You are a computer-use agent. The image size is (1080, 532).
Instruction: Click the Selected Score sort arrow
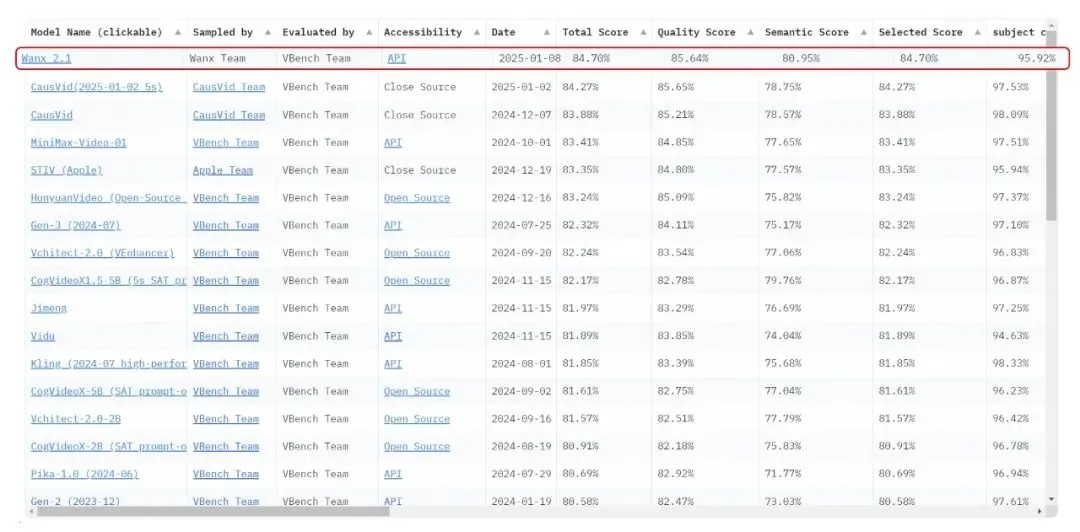click(976, 33)
